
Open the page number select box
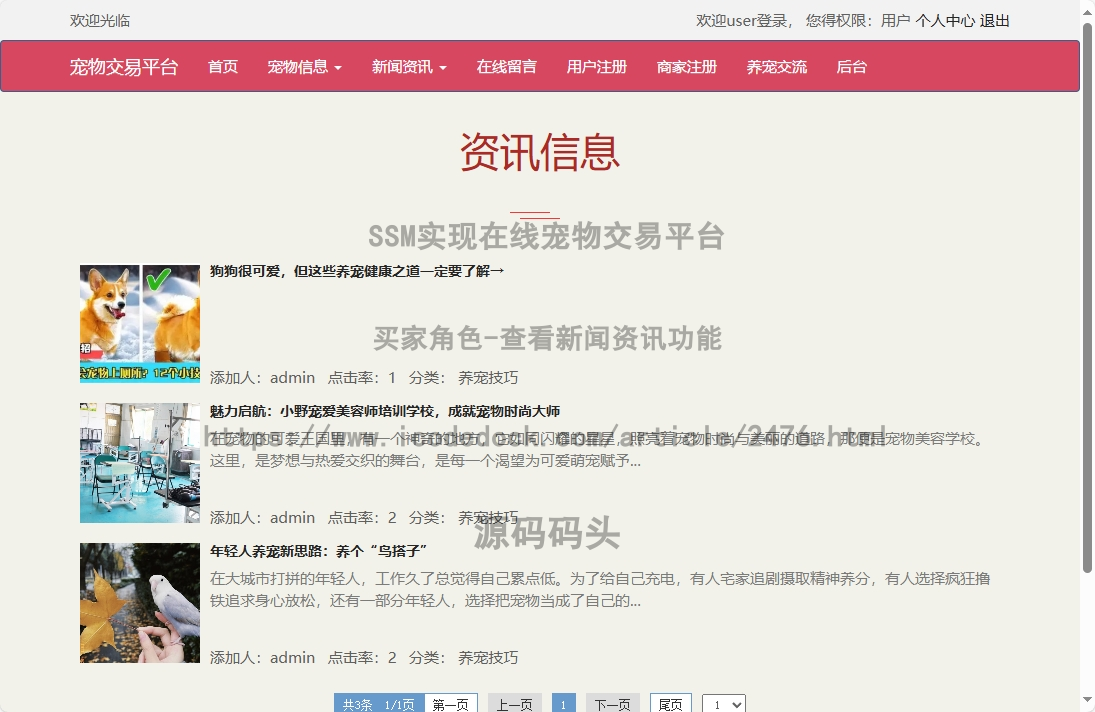(723, 704)
